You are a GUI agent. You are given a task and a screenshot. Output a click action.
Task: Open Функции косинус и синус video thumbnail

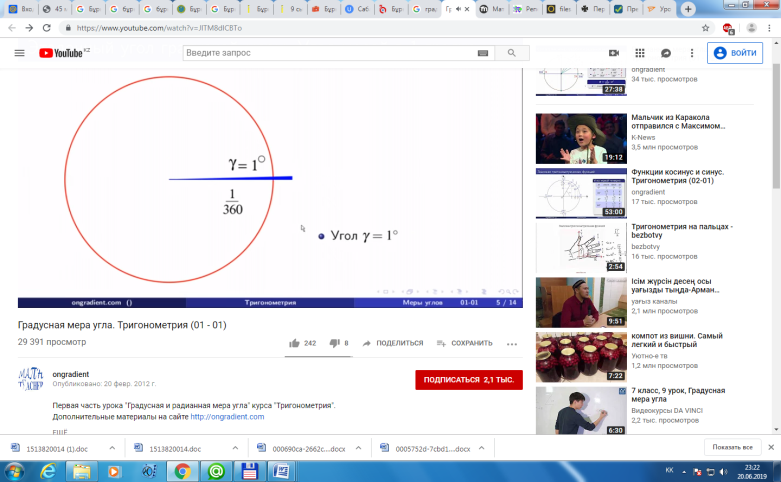click(x=581, y=193)
